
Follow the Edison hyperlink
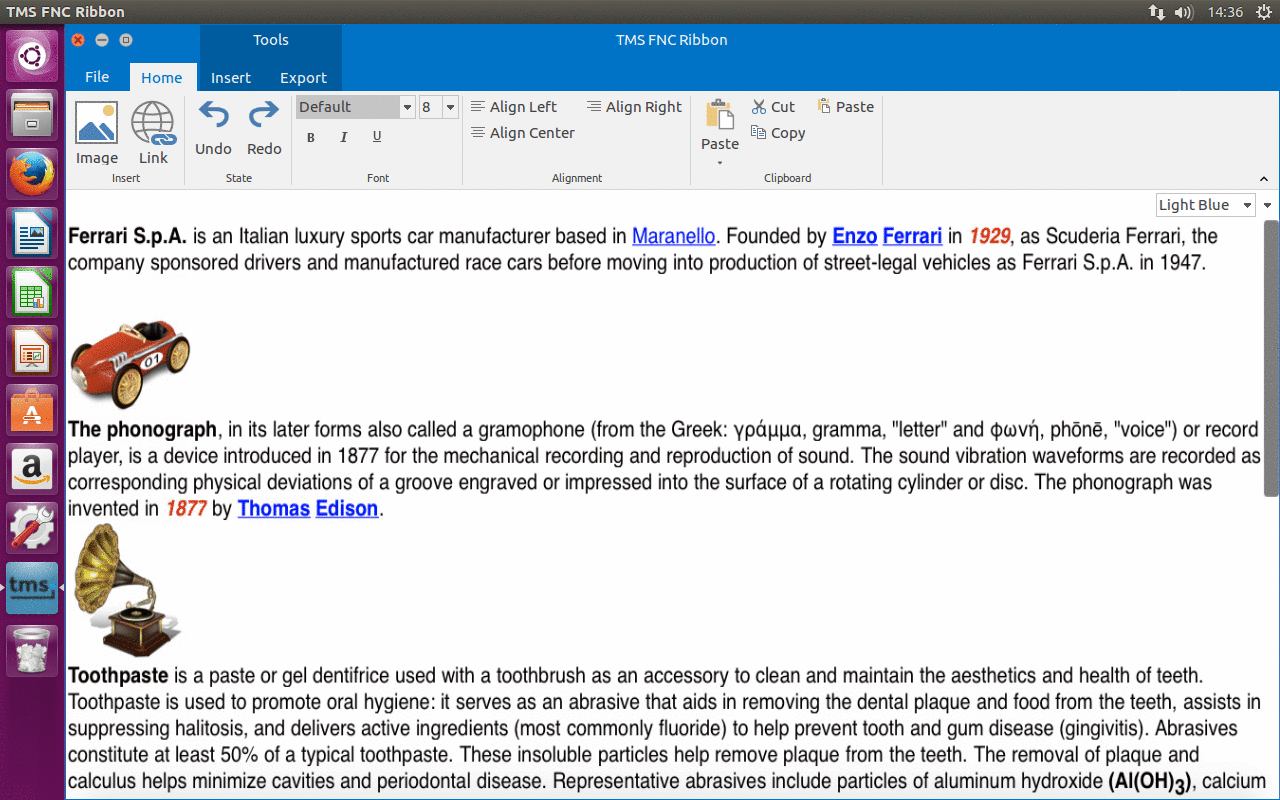click(347, 509)
